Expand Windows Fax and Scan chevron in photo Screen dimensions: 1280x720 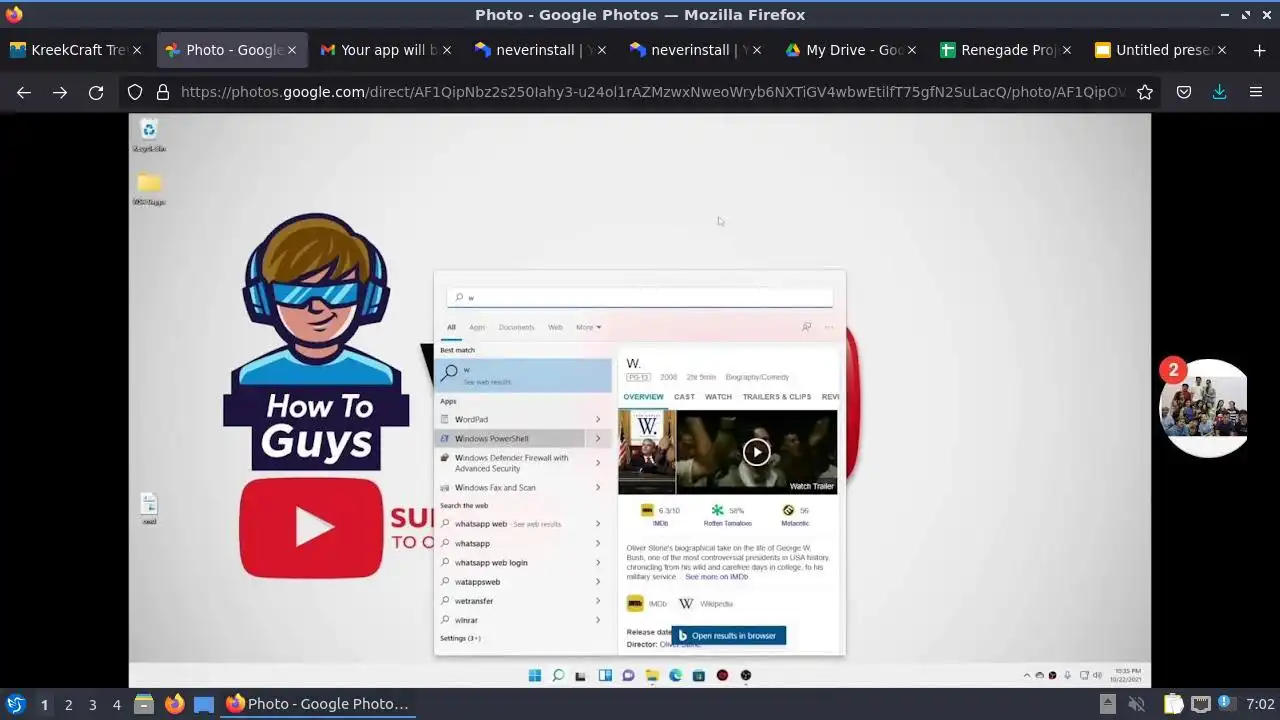(x=598, y=487)
